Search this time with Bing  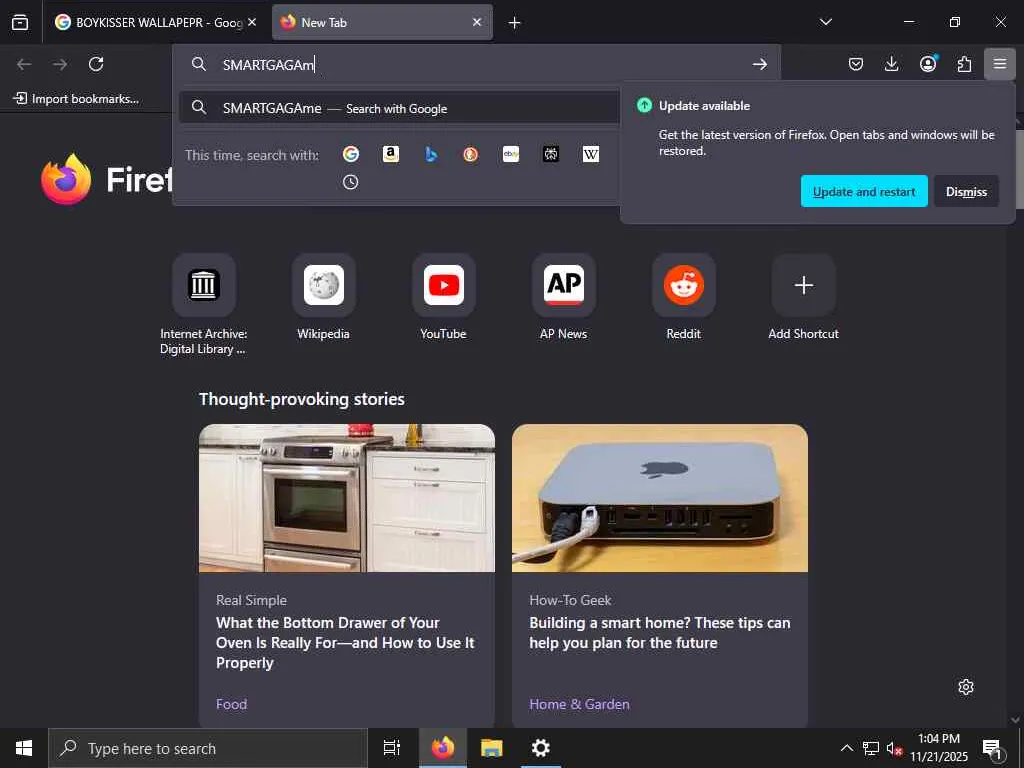click(x=430, y=154)
